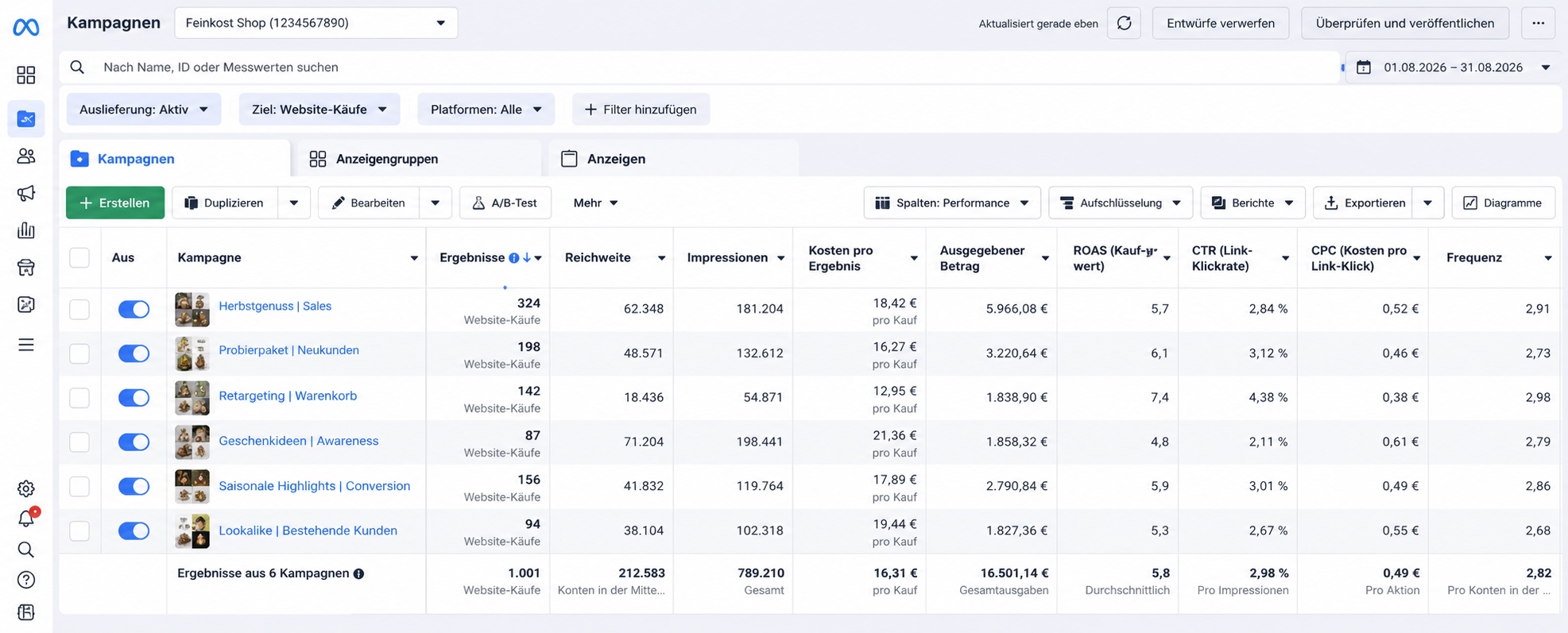Click the refresh icon next to Aktualisiert

(x=1124, y=23)
